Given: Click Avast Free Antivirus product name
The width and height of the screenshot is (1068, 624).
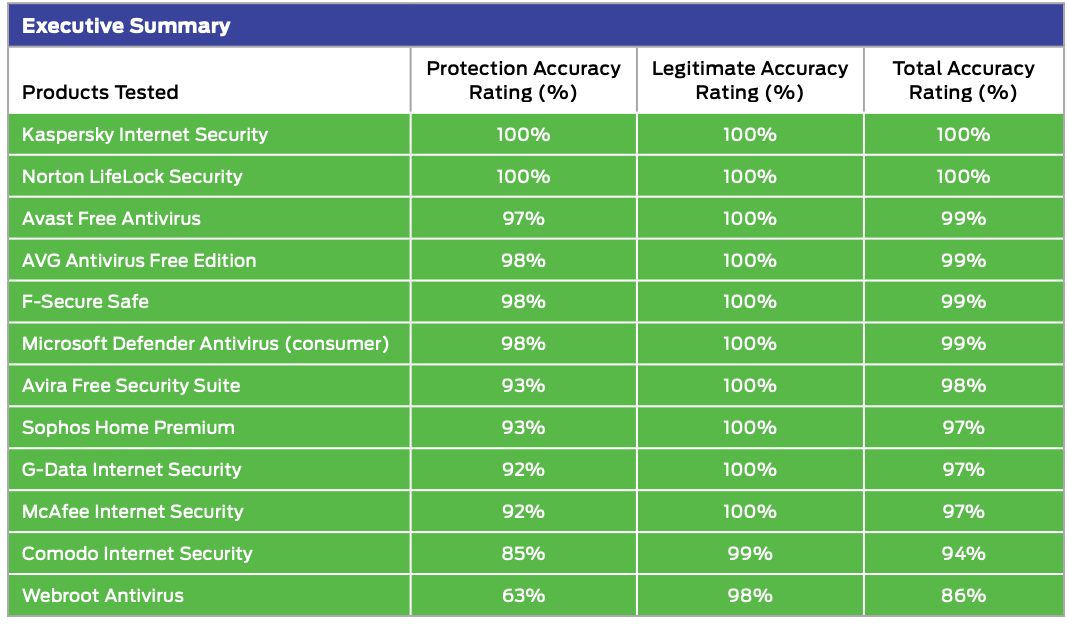Looking at the screenshot, I should tap(111, 218).
